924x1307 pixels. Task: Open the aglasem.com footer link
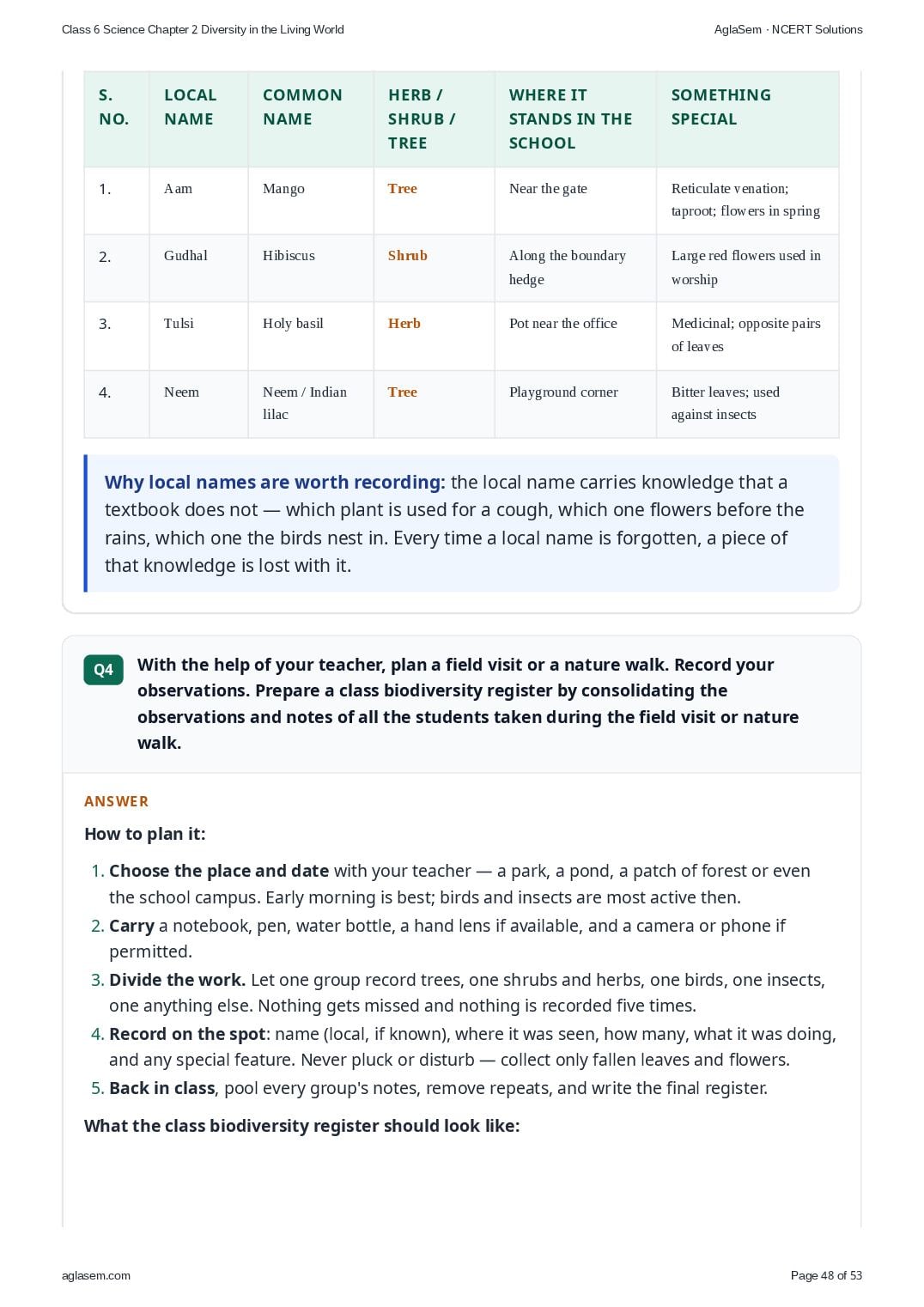96,1275
